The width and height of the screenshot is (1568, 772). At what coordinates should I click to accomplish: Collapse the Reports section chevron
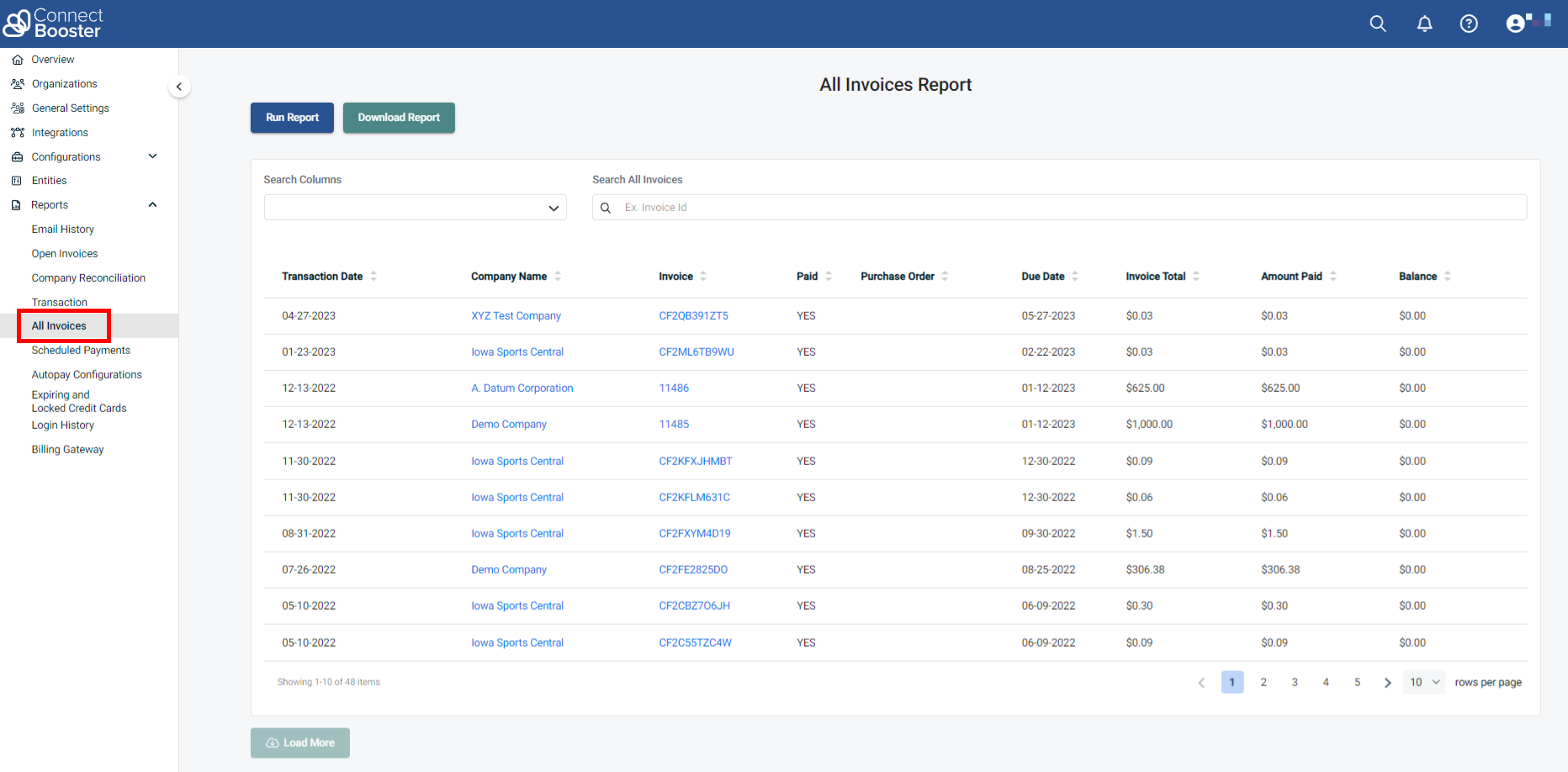152,204
